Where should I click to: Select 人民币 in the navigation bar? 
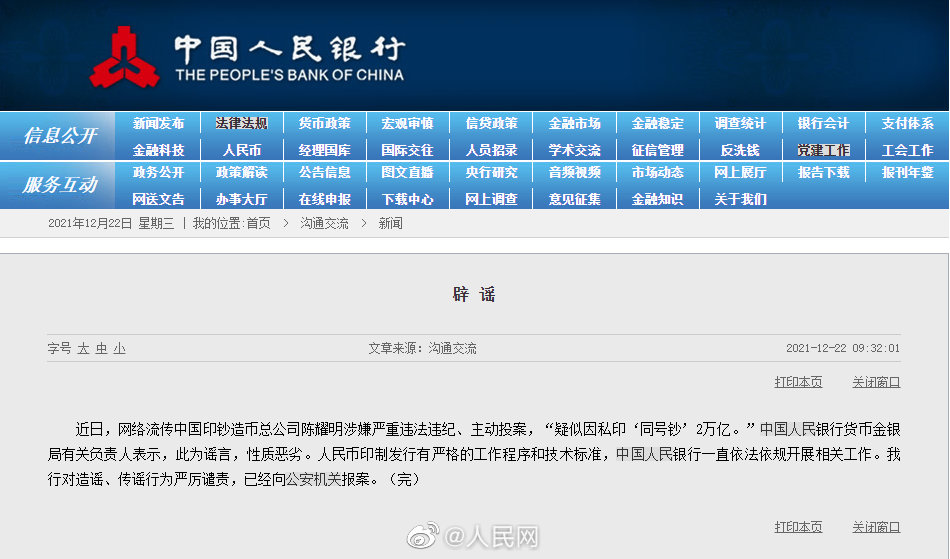point(241,150)
